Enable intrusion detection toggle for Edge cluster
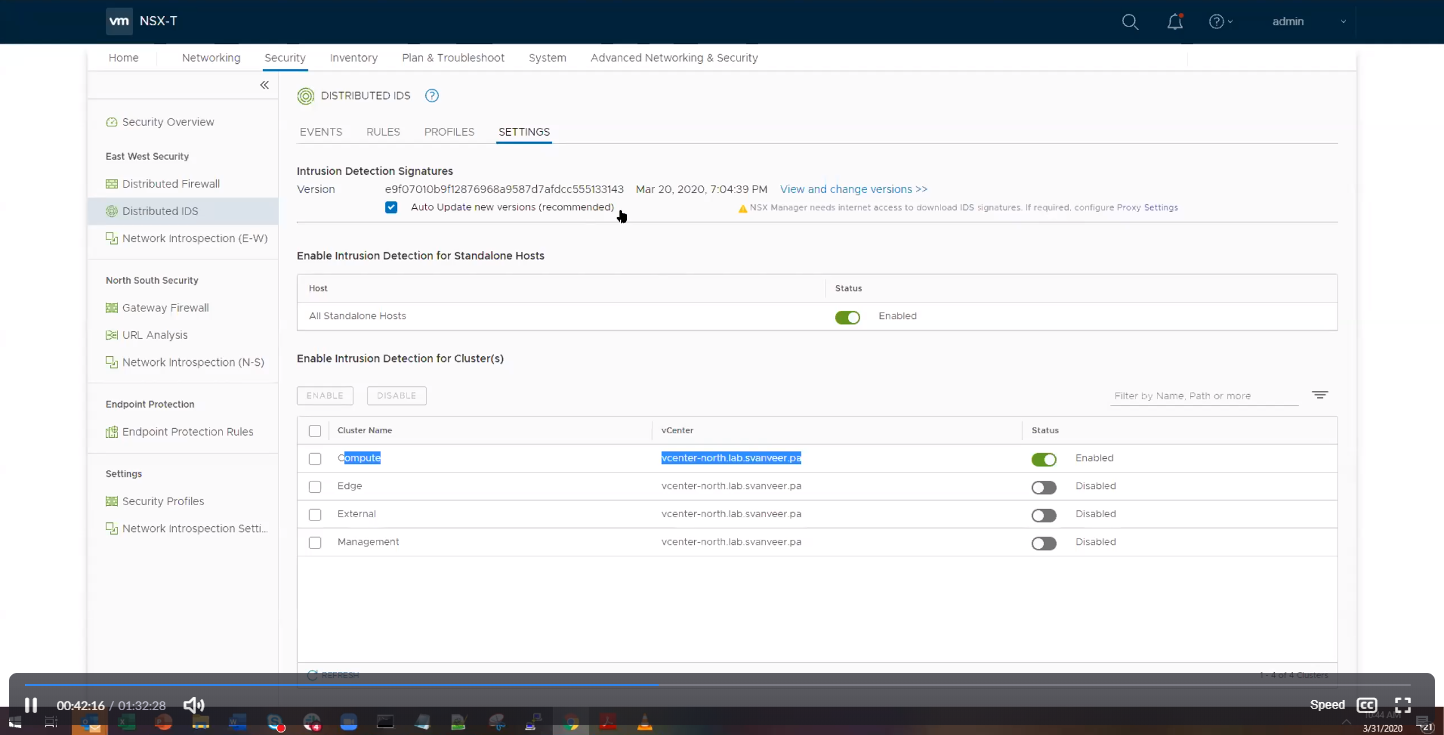 point(1043,487)
